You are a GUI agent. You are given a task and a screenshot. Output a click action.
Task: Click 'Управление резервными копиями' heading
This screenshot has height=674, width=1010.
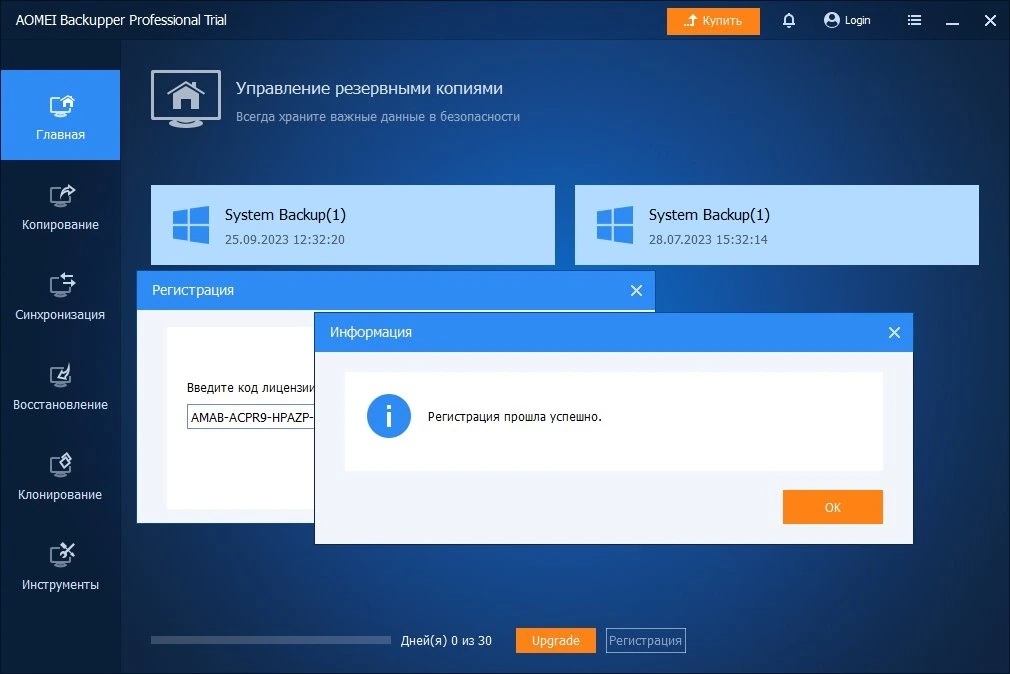tap(369, 88)
